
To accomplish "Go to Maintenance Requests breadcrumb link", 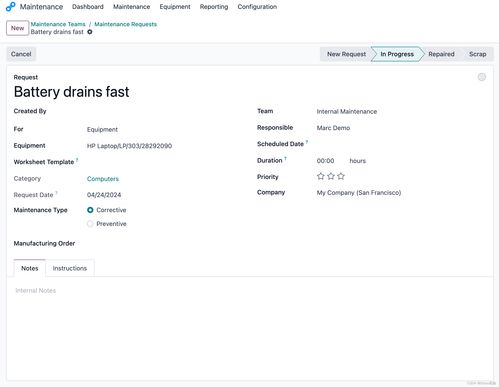I will 125,24.
